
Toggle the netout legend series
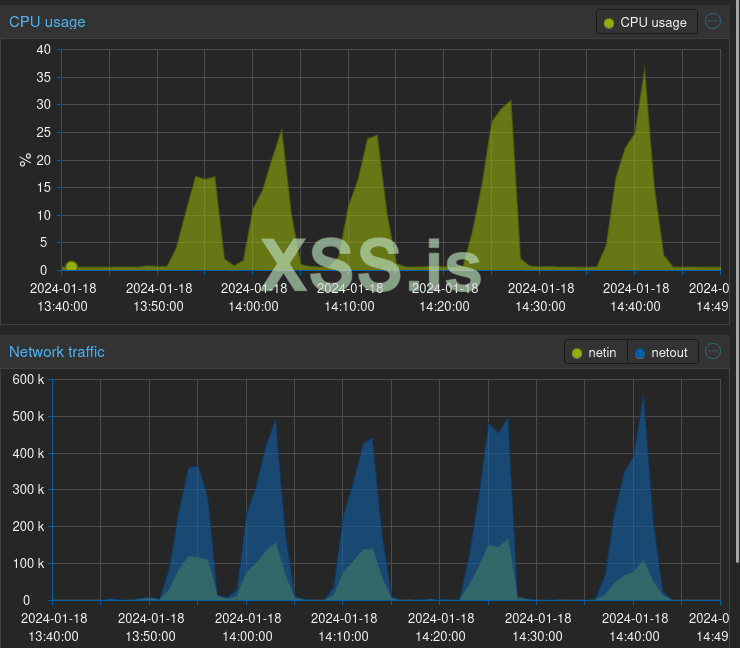click(x=663, y=352)
